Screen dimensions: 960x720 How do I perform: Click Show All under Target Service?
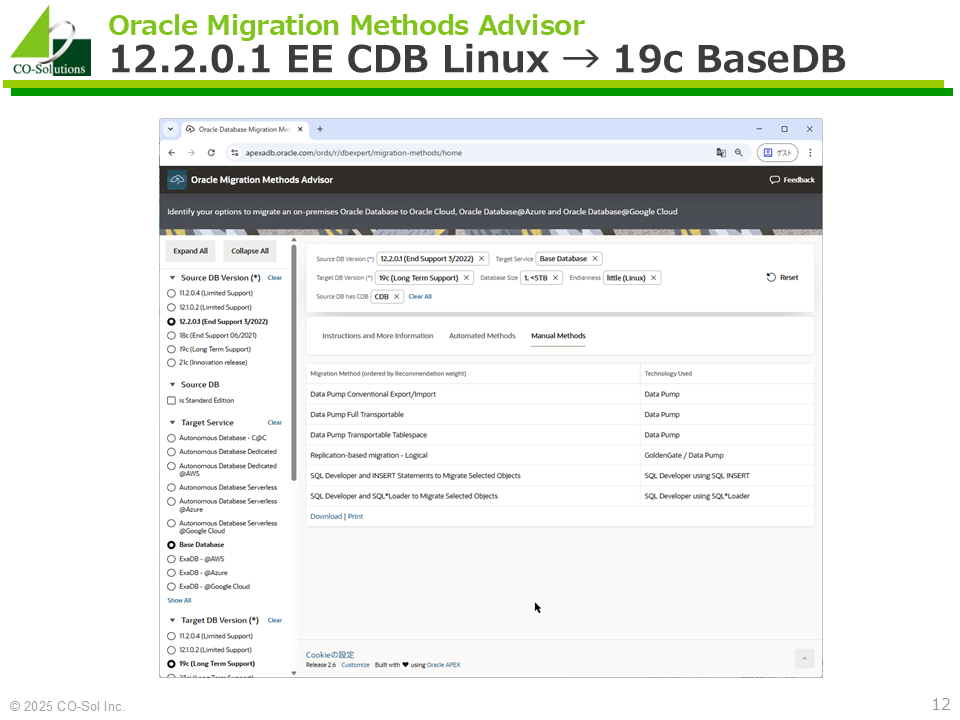(179, 601)
